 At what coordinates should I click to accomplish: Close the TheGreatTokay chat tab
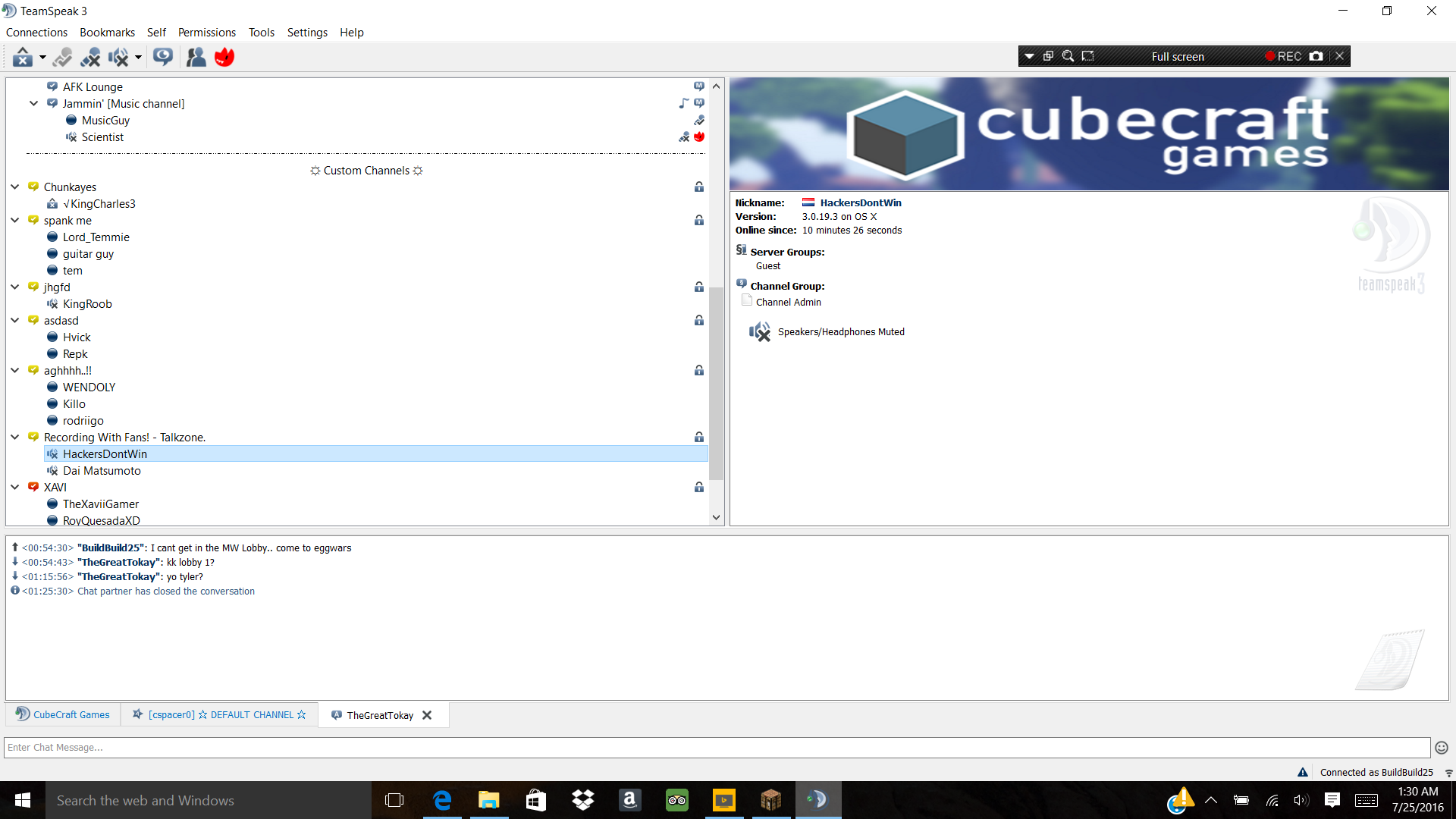coord(427,715)
